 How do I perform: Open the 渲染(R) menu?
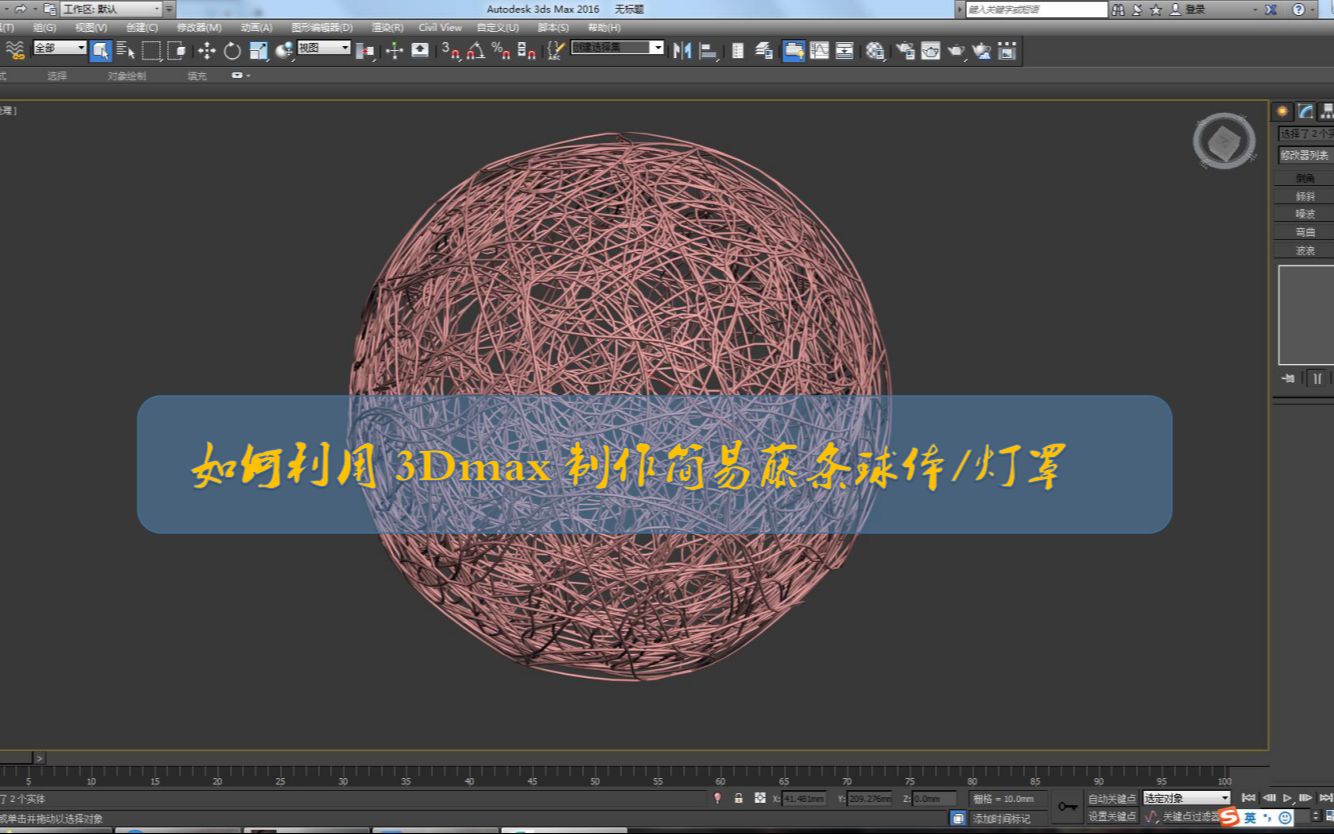tap(388, 28)
